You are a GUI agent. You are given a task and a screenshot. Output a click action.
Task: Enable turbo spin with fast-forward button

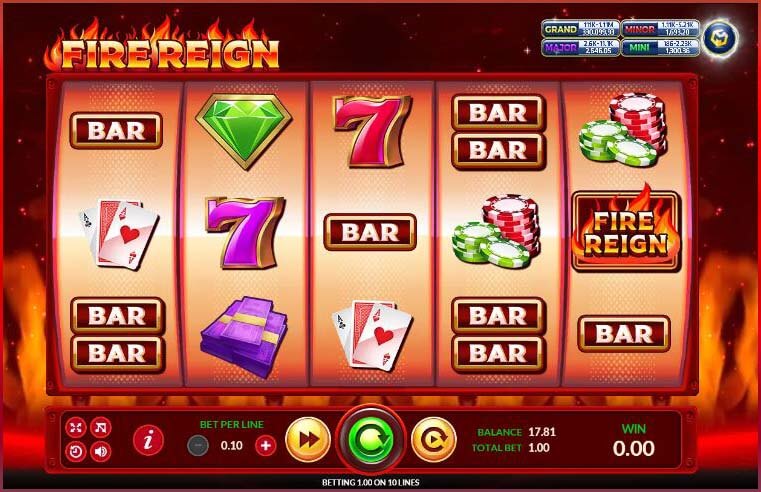[308, 440]
